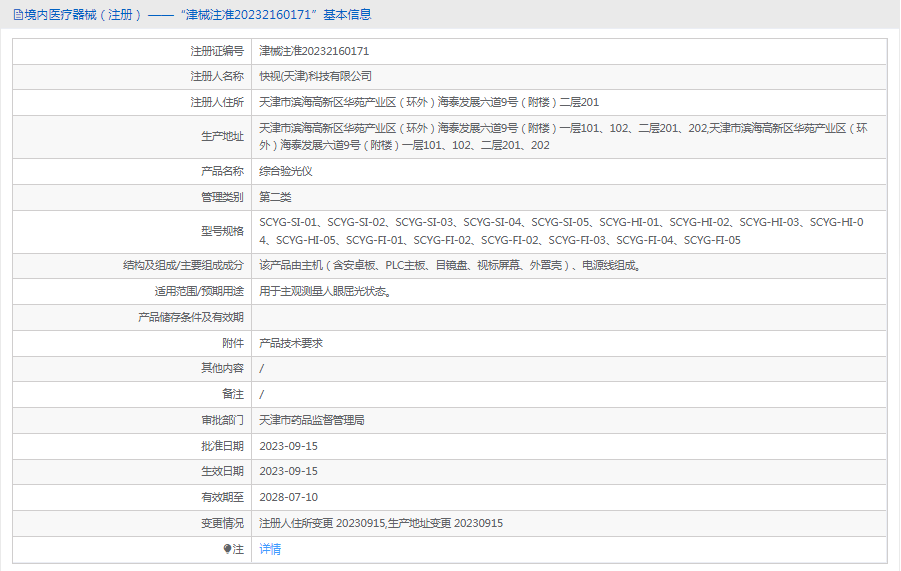Select the model list starting SCYG-SI-01
The width and height of the screenshot is (901, 571).
click(561, 231)
